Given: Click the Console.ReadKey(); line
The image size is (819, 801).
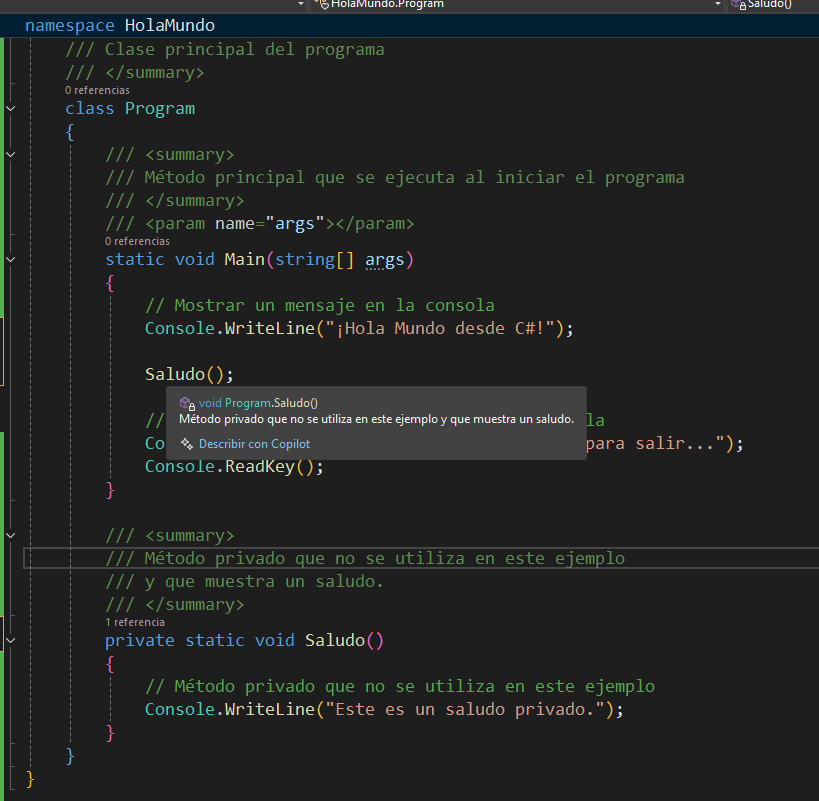Looking at the screenshot, I should pyautogui.click(x=234, y=466).
